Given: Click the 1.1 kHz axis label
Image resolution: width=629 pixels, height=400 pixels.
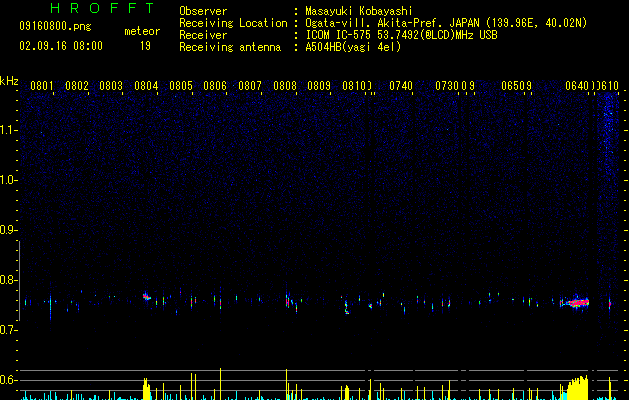Looking at the screenshot, I should (8, 130).
